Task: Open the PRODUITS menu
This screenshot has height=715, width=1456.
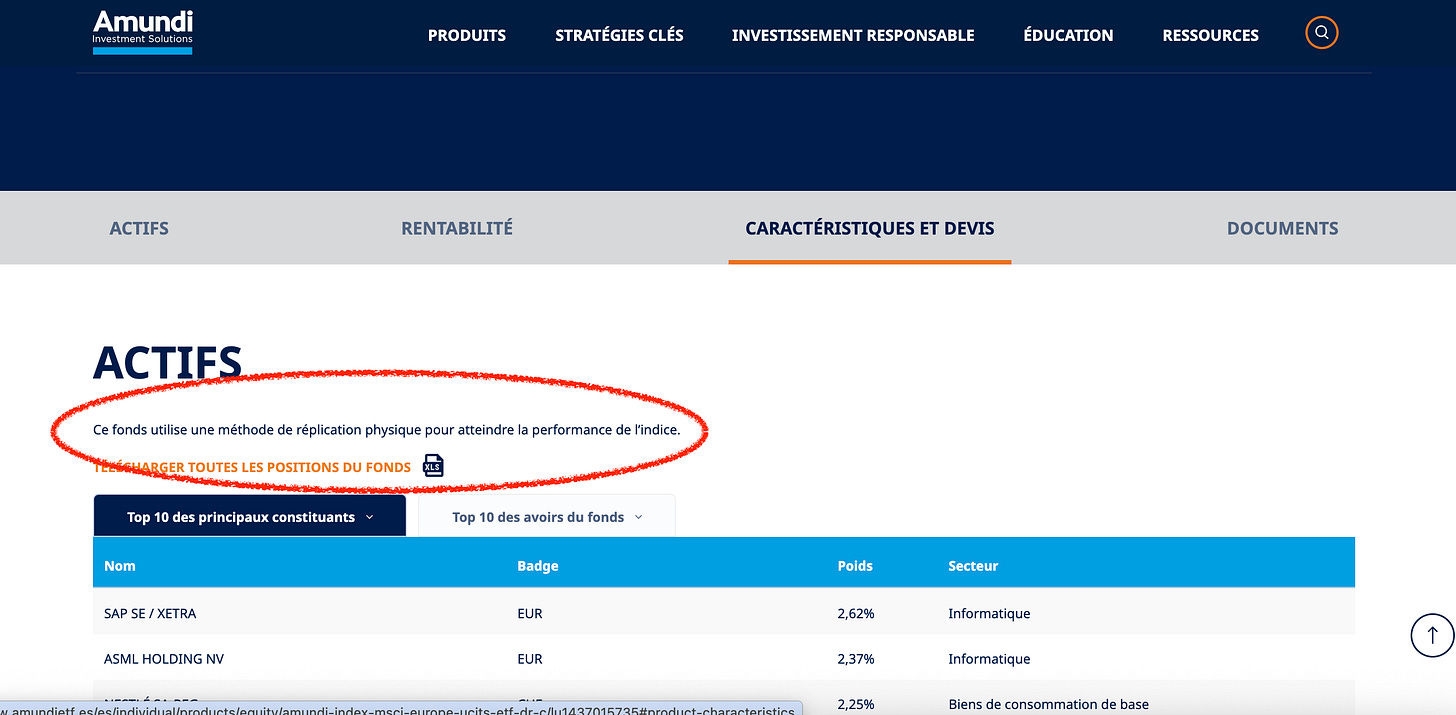Action: (467, 35)
